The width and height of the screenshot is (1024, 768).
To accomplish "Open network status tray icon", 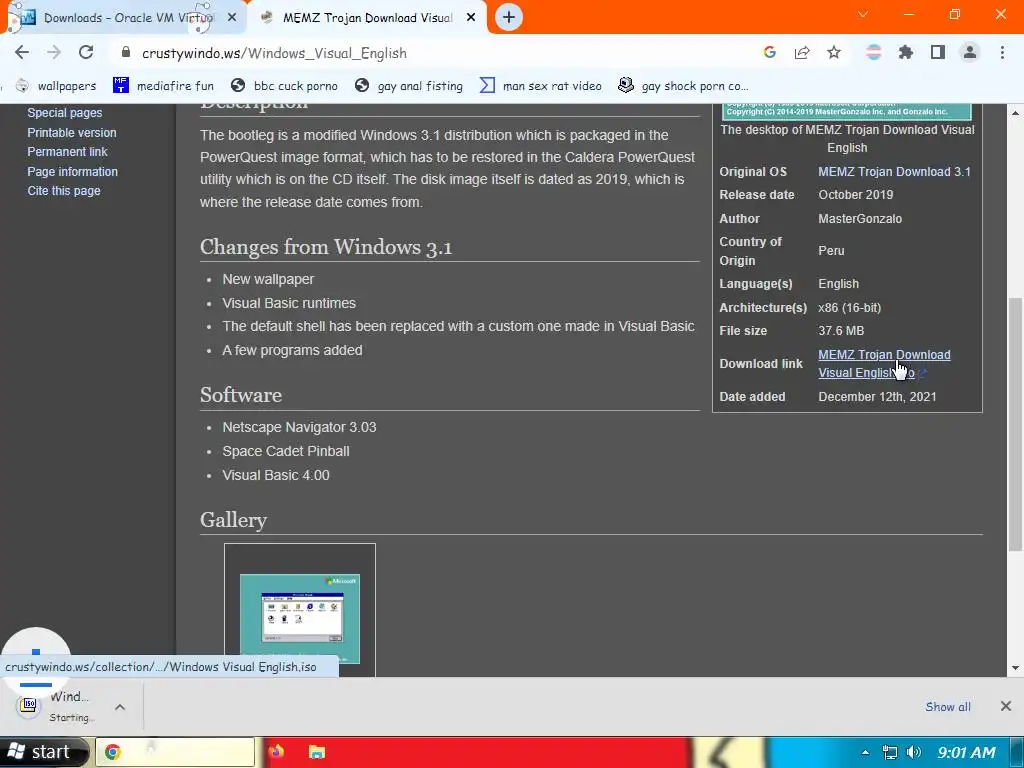I will (889, 752).
